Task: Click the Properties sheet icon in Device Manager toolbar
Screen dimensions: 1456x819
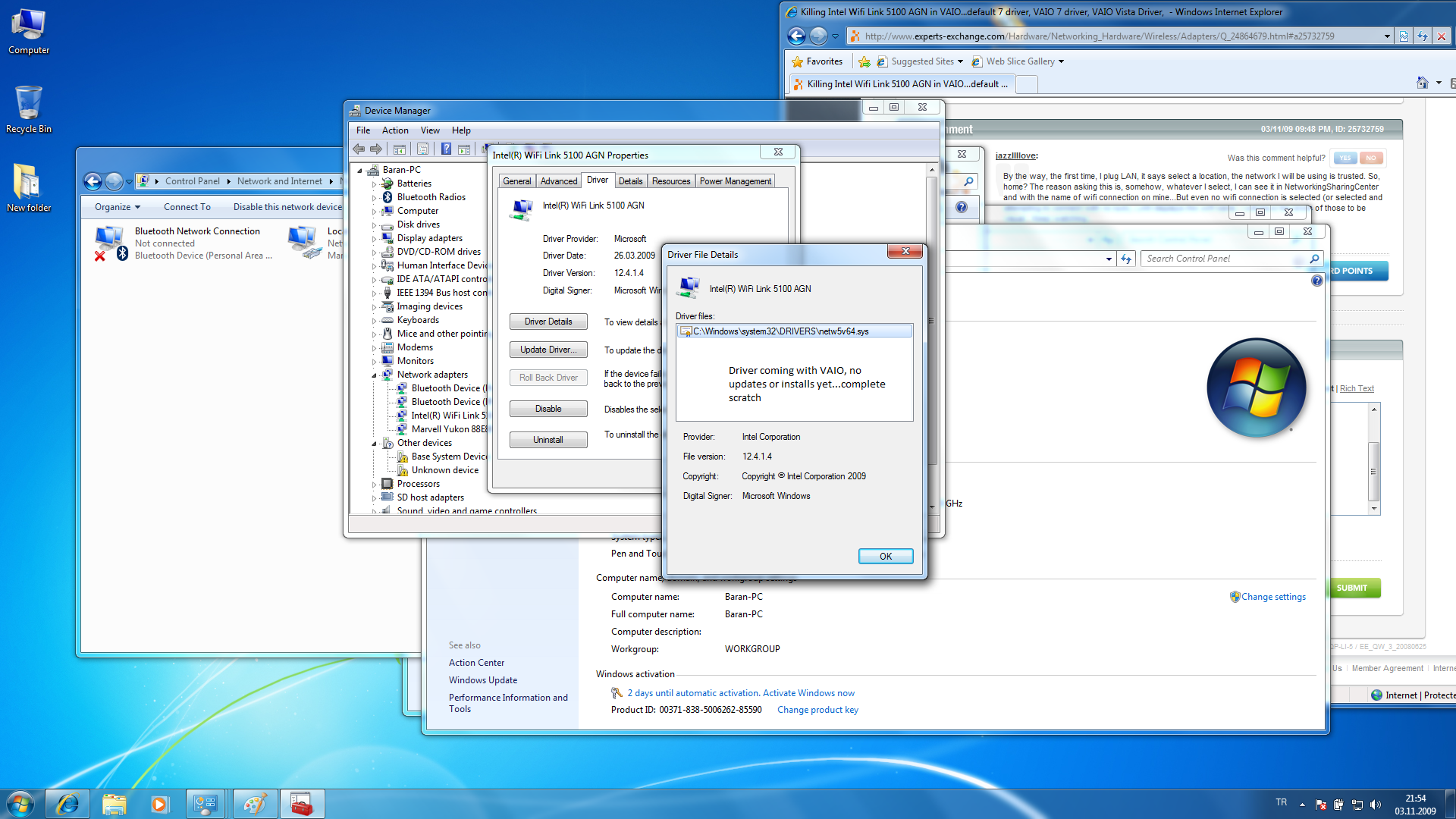Action: [422, 149]
